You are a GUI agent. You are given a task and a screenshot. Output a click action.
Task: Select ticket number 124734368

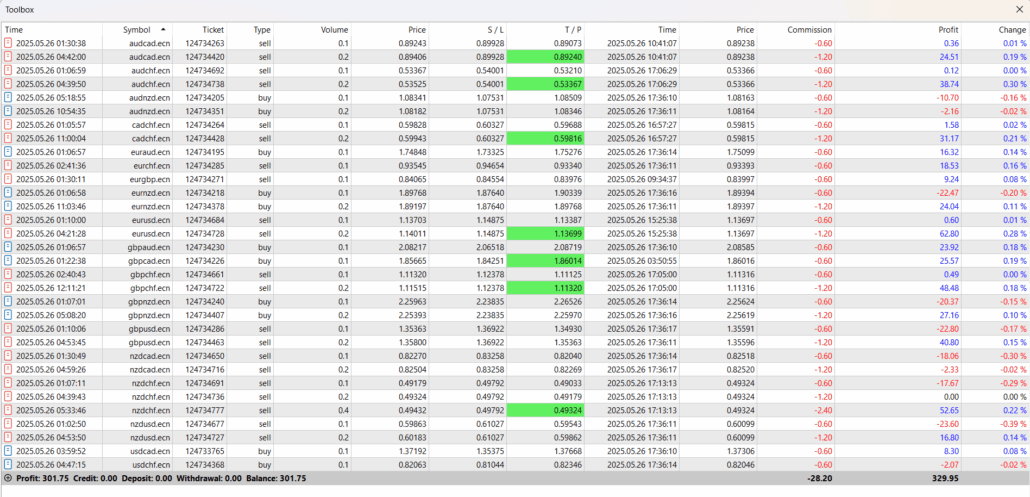click(204, 465)
